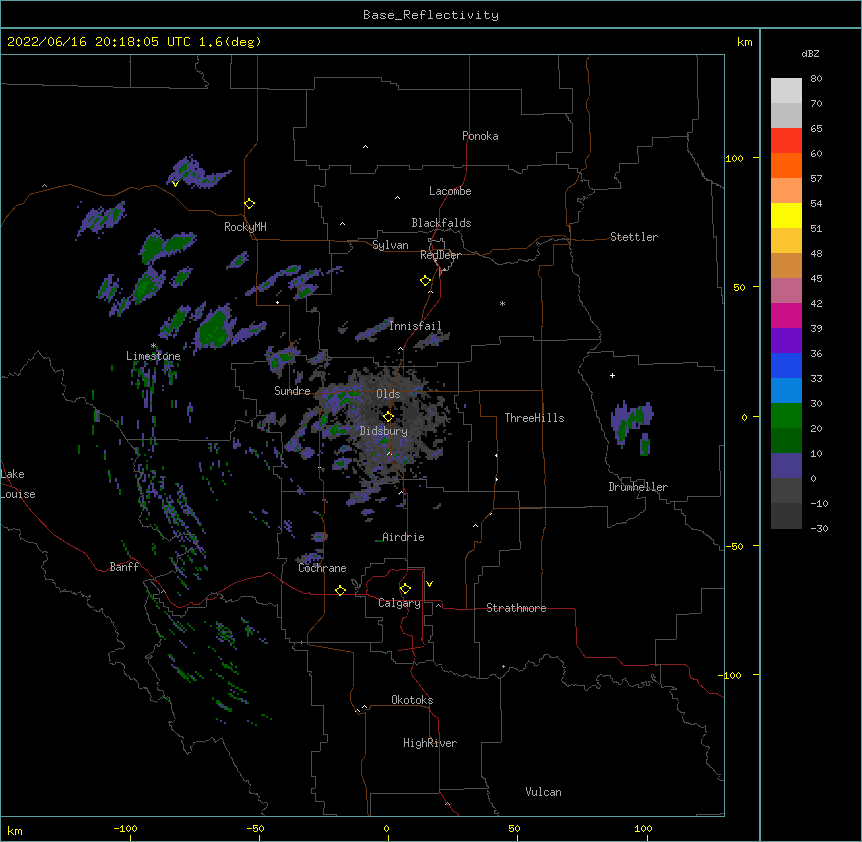This screenshot has height=842, width=862.
Task: Click the Lake Louise label
Action: point(18,484)
